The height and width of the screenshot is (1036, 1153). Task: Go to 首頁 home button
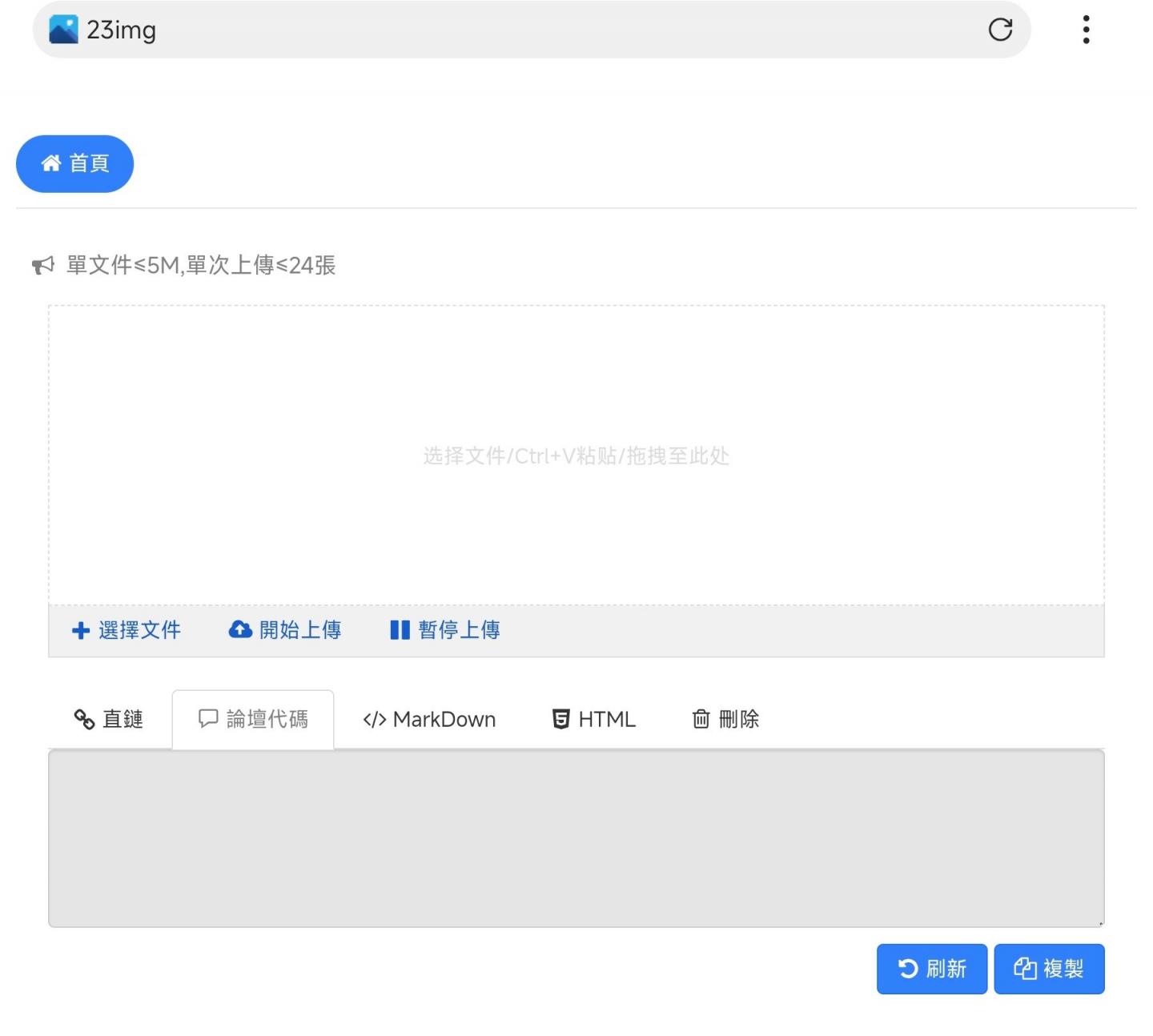pyautogui.click(x=74, y=163)
